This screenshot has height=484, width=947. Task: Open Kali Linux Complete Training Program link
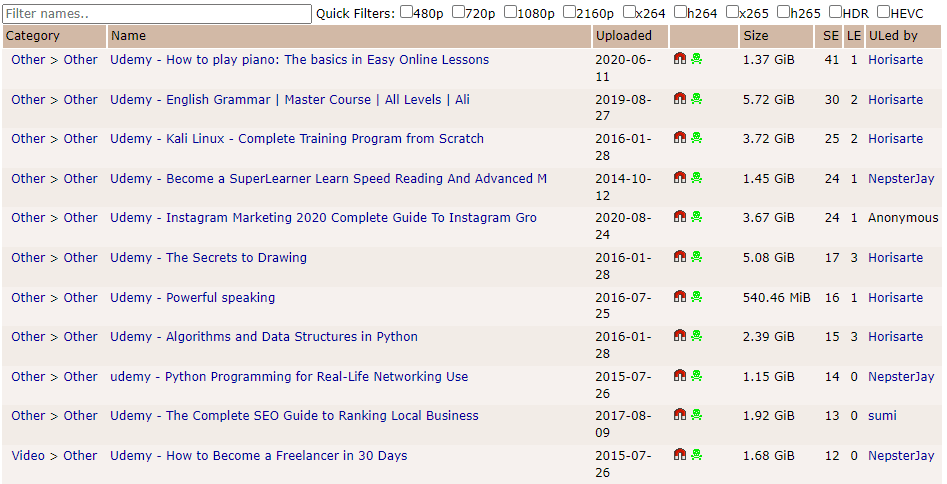(297, 138)
